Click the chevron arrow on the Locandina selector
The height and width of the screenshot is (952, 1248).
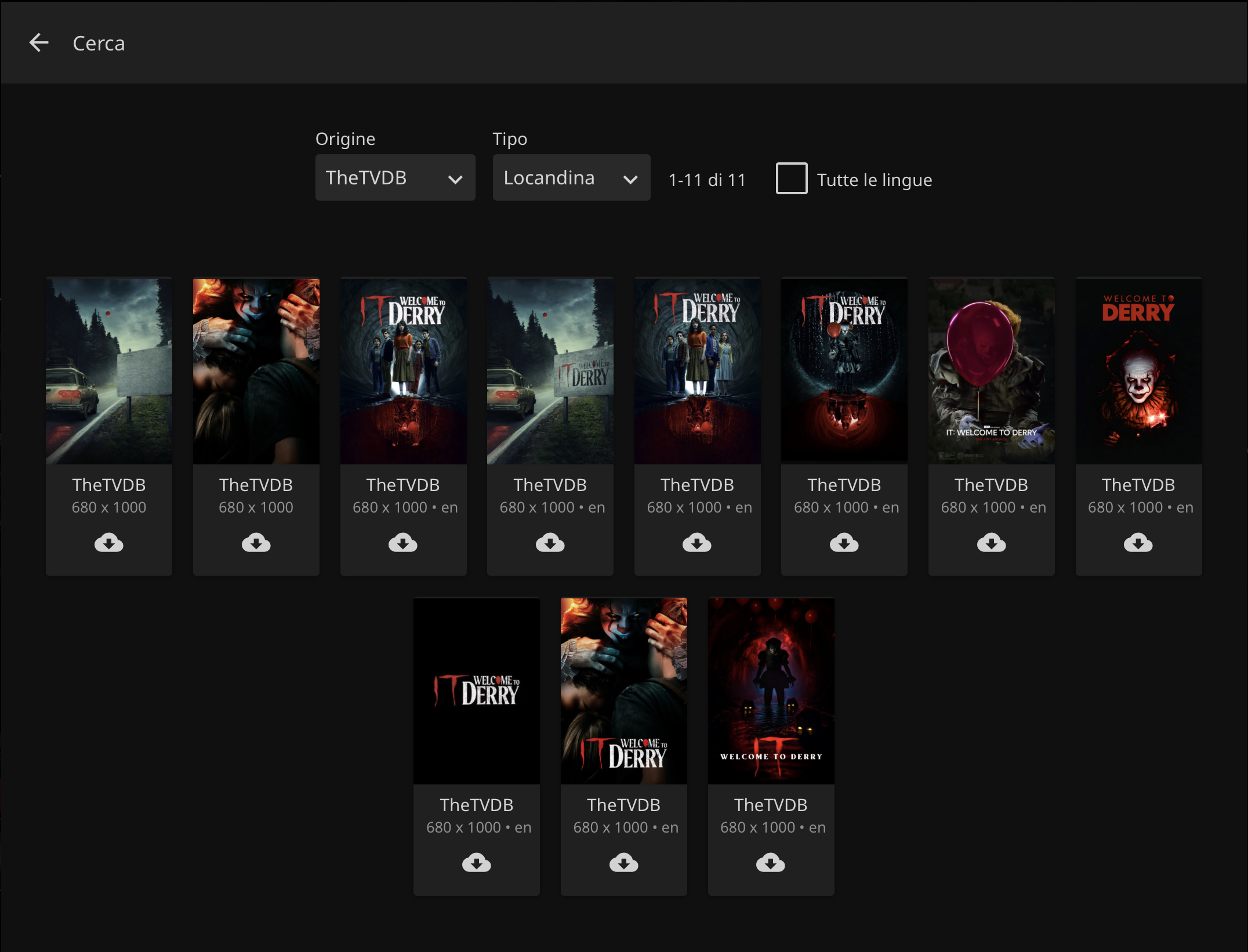(x=630, y=179)
